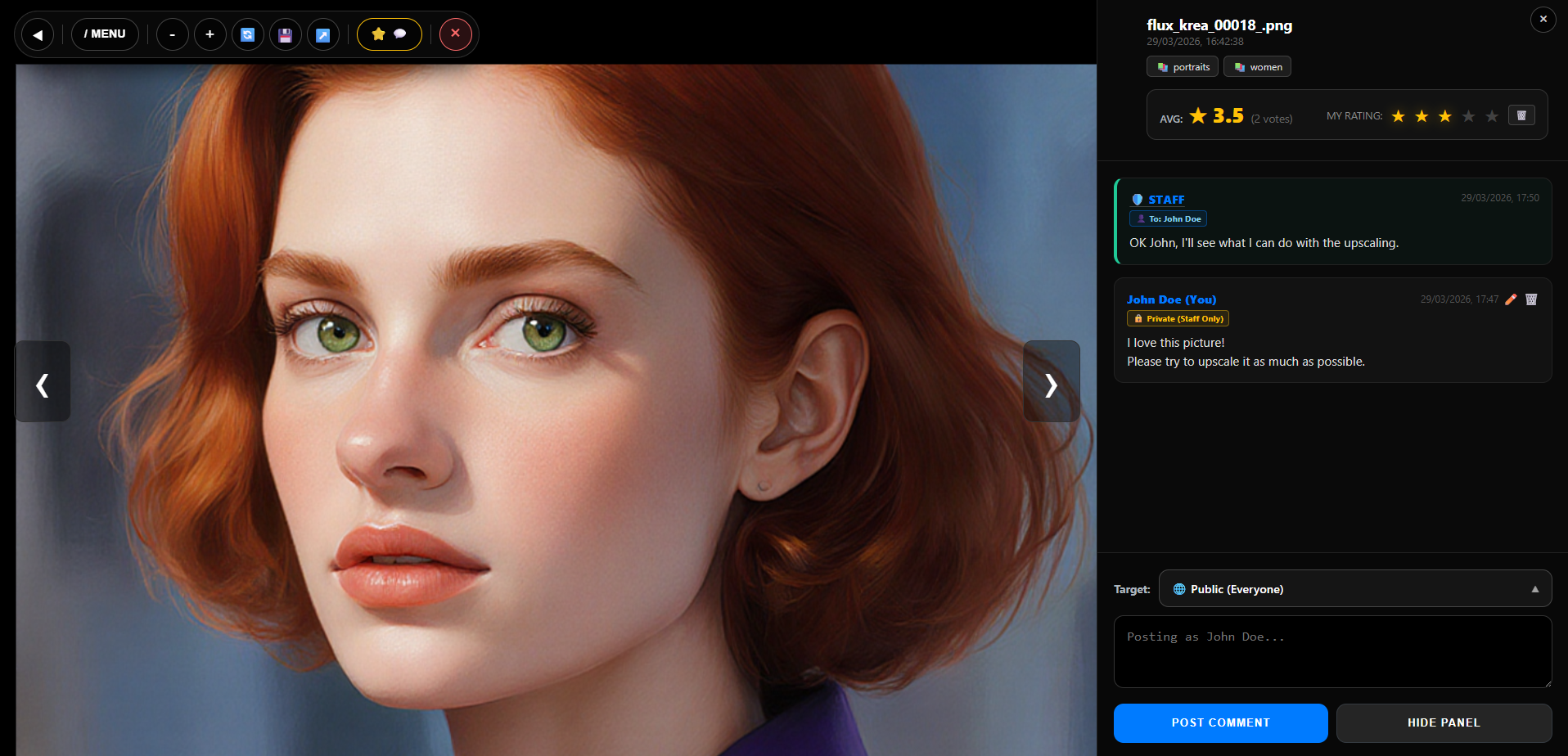Viewport: 1568px width, 756px height.
Task: Zoom out with the minus button
Action: (172, 34)
